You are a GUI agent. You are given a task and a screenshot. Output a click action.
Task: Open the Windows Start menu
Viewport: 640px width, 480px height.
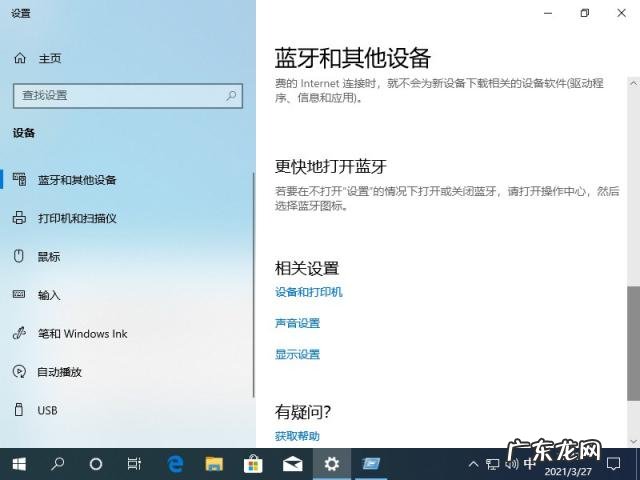[x=19, y=464]
